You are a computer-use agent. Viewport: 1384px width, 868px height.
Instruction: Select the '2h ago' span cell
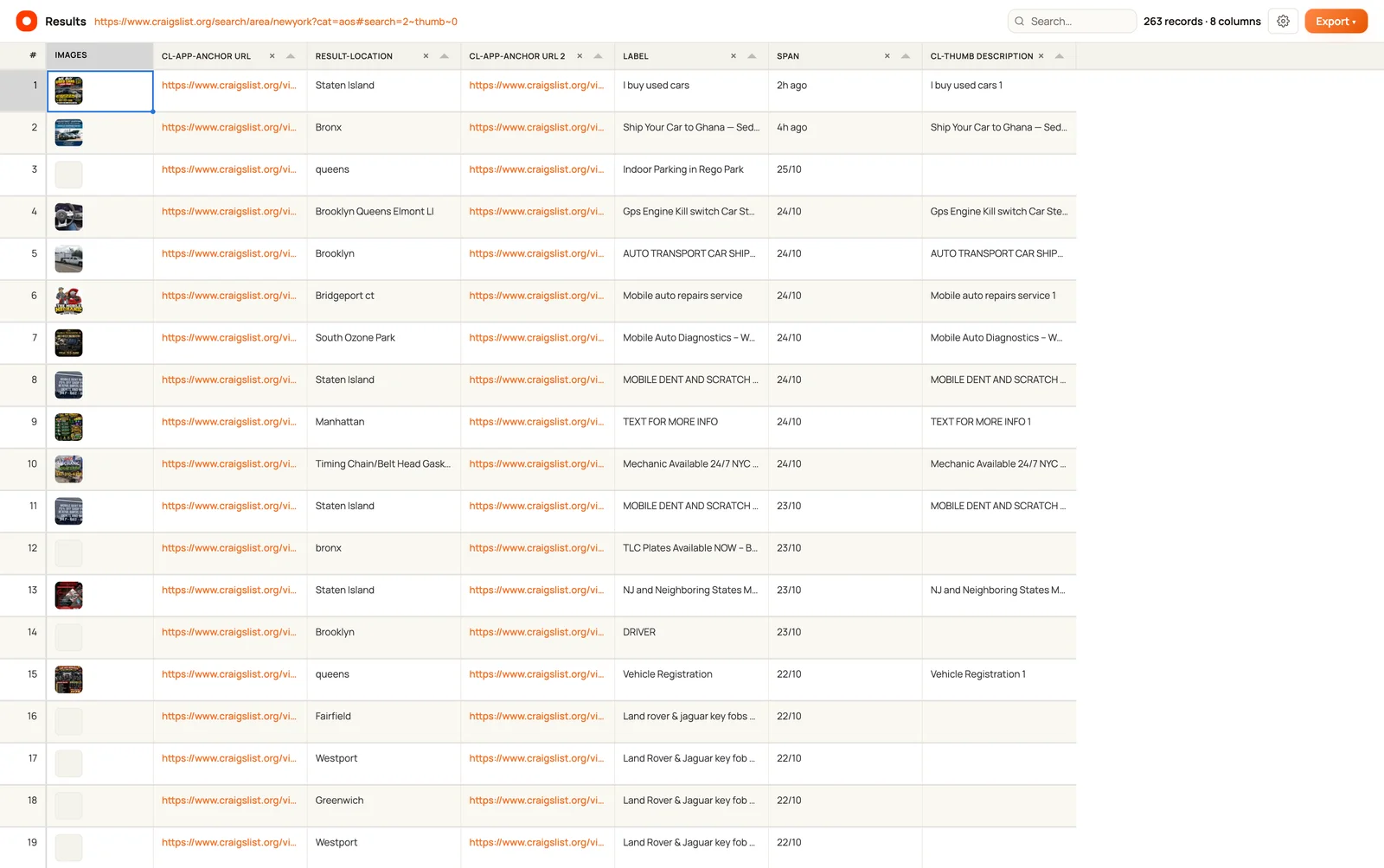[x=845, y=91]
